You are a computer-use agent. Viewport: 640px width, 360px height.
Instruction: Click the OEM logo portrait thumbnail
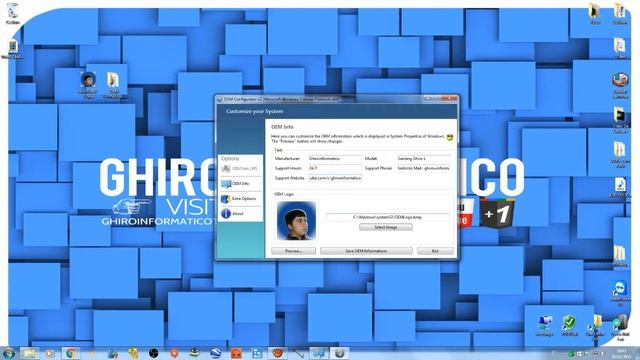[x=296, y=220]
